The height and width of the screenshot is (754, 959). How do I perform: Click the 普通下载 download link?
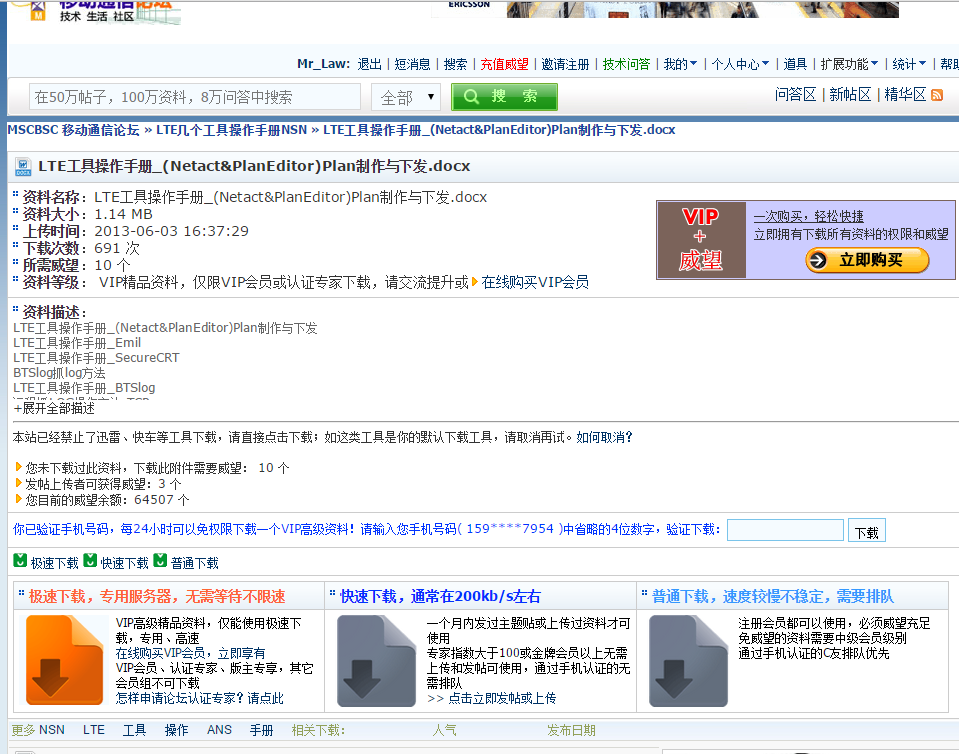point(194,563)
